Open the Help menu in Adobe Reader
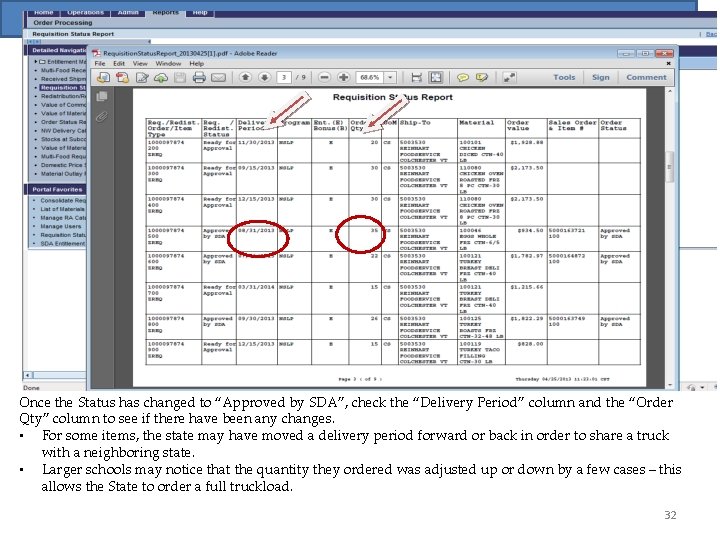Viewport: 720px width, 540px height. [x=197, y=64]
